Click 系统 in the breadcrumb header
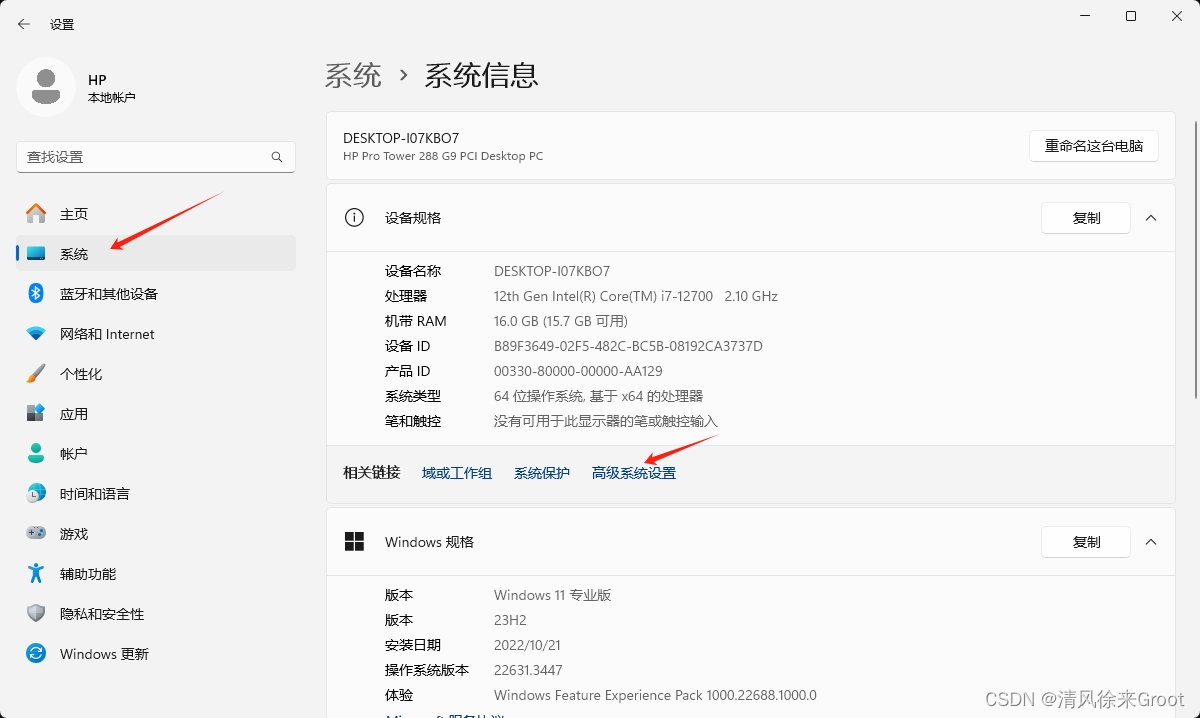This screenshot has height=718, width=1200. point(353,75)
